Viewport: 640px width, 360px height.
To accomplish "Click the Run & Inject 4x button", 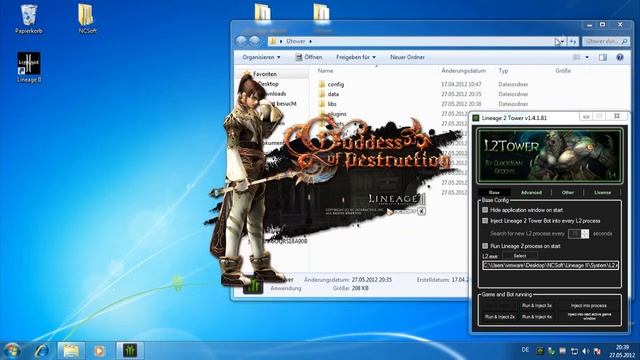I will (x=537, y=317).
